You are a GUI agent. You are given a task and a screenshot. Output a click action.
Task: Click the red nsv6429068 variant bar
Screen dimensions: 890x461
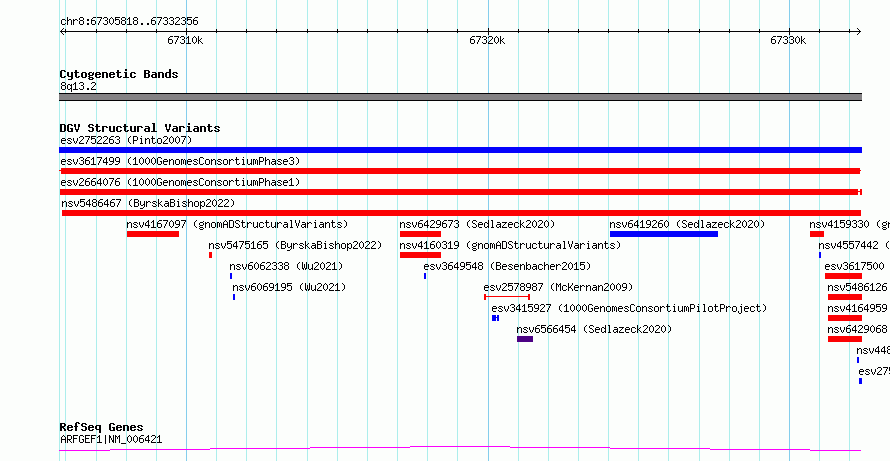point(845,339)
